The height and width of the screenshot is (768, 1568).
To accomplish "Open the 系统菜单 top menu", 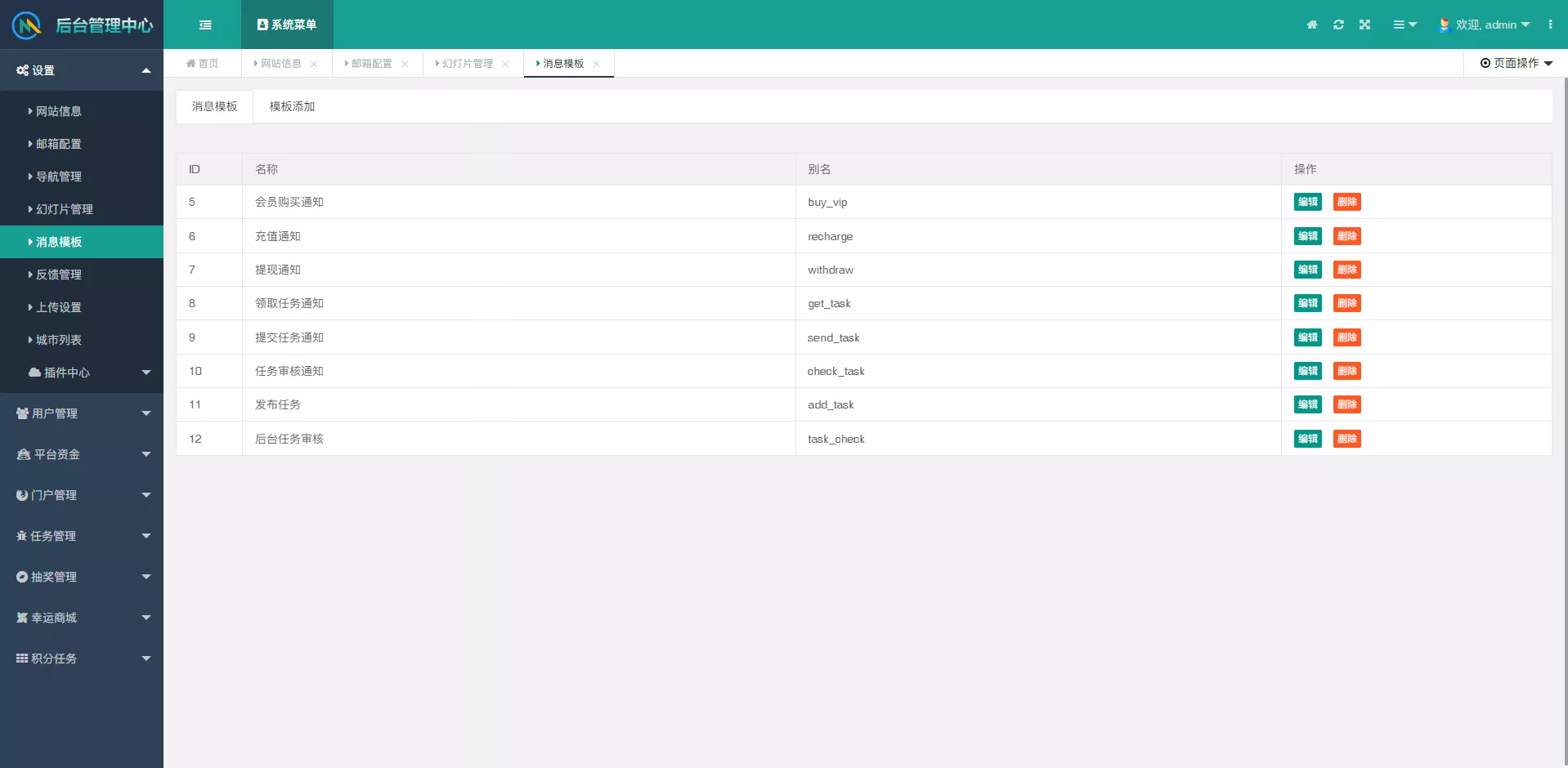I will point(287,25).
